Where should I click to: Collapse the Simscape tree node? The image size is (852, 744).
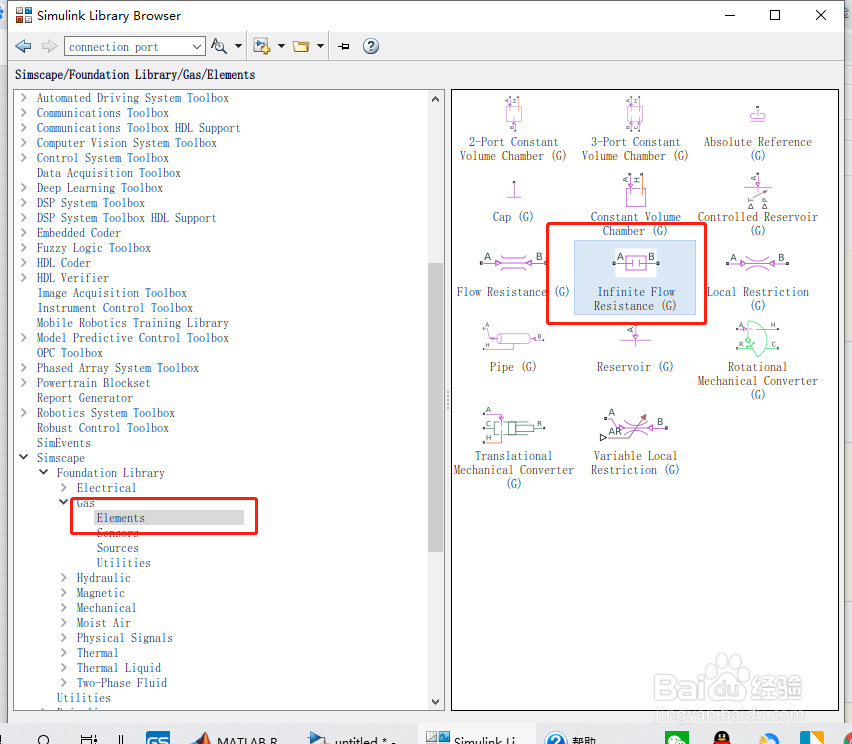24,458
